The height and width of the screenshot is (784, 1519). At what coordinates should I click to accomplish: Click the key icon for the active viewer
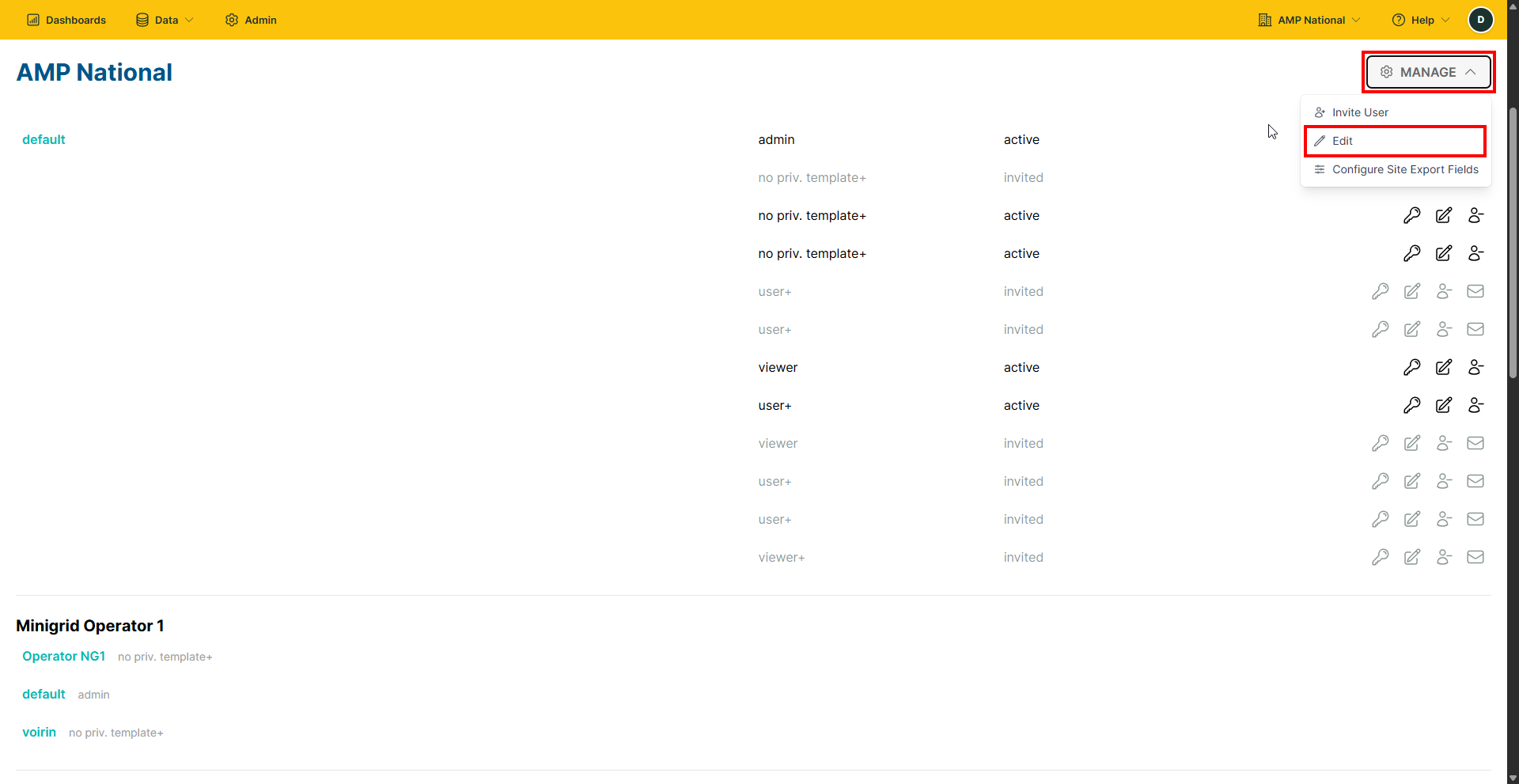[1412, 367]
